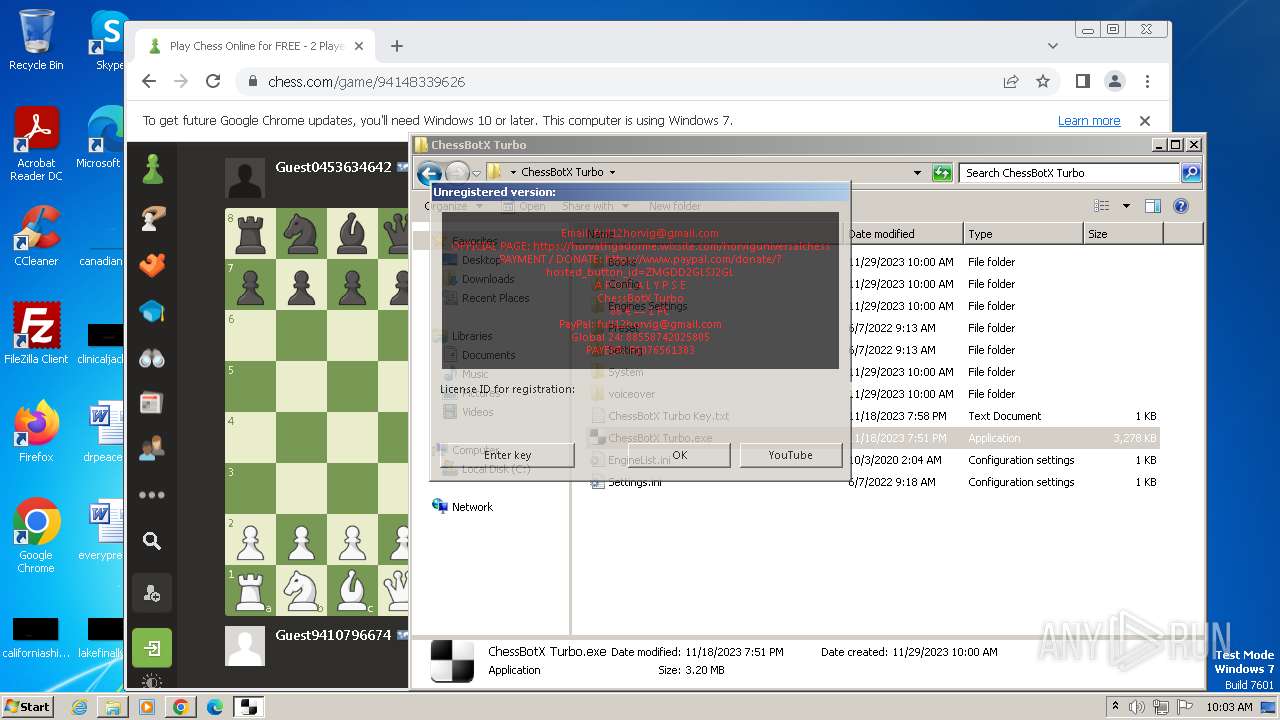Open the Watch binoculars icon

tap(152, 358)
